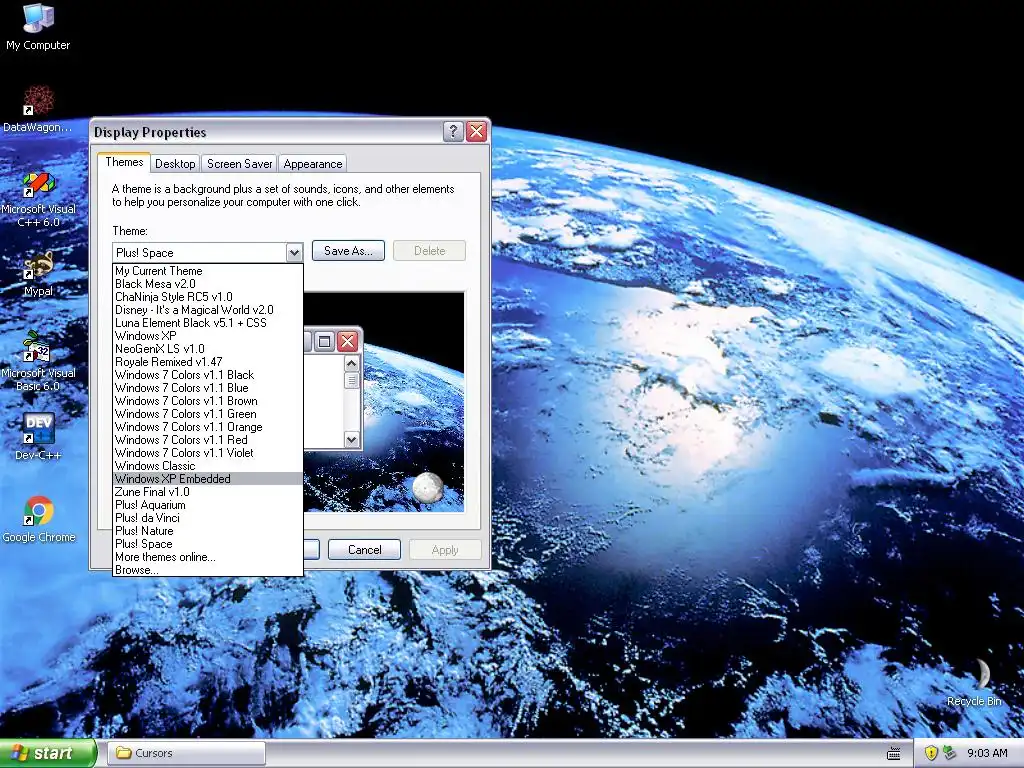Choose the Plus! da Vinci theme

click(208, 518)
